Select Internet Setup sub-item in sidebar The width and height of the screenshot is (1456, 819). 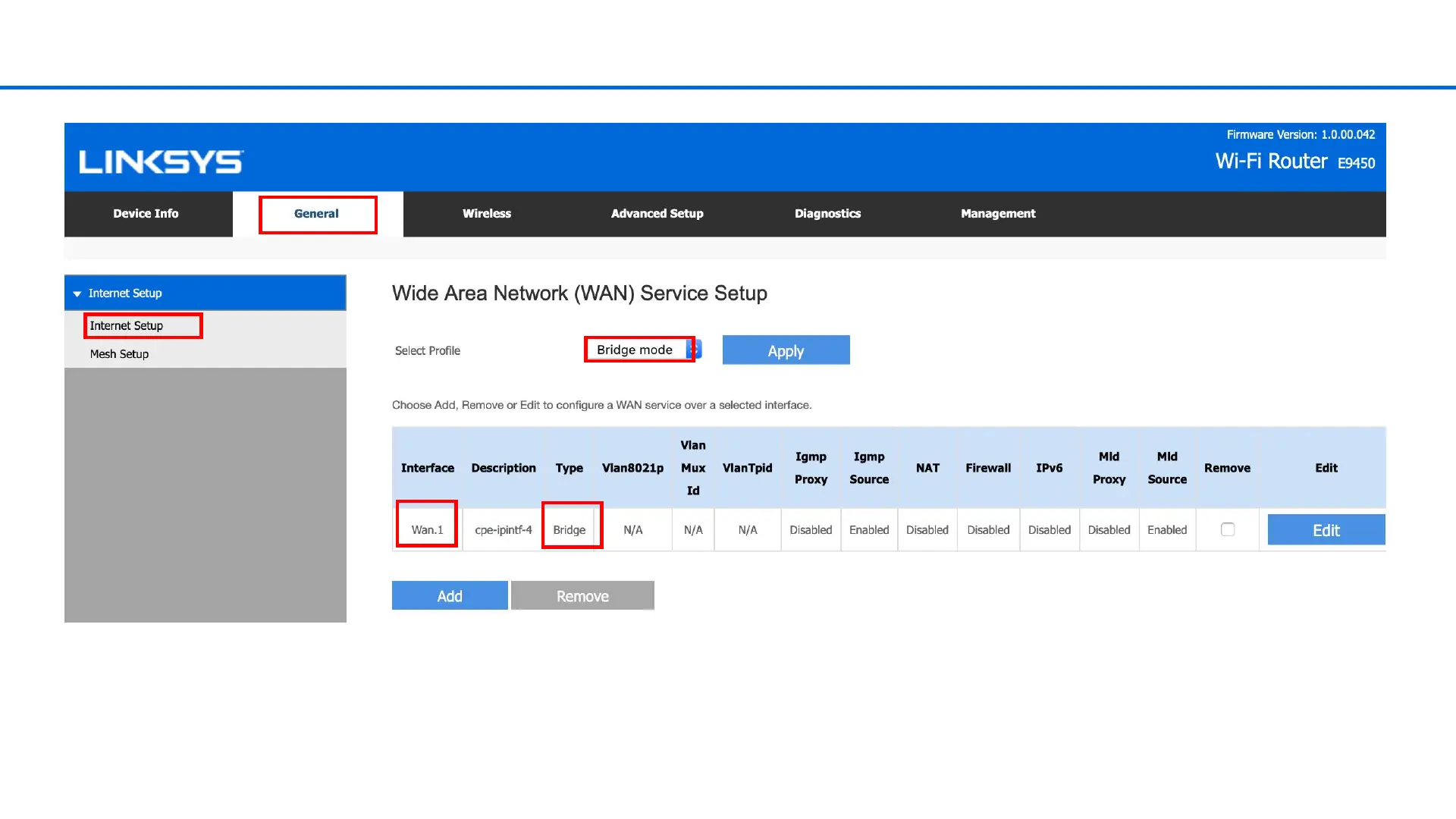127,326
